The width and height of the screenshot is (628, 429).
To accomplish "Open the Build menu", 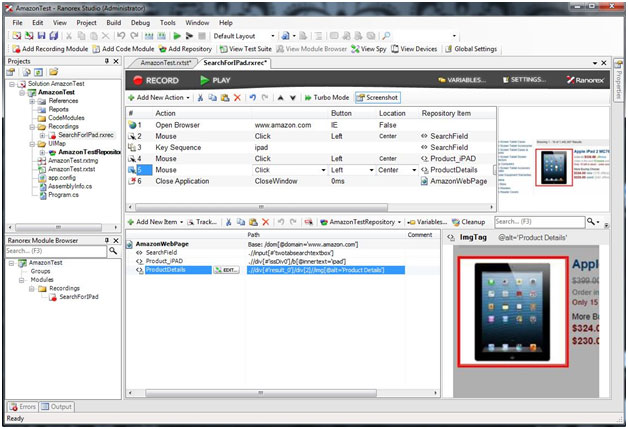I will point(114,23).
